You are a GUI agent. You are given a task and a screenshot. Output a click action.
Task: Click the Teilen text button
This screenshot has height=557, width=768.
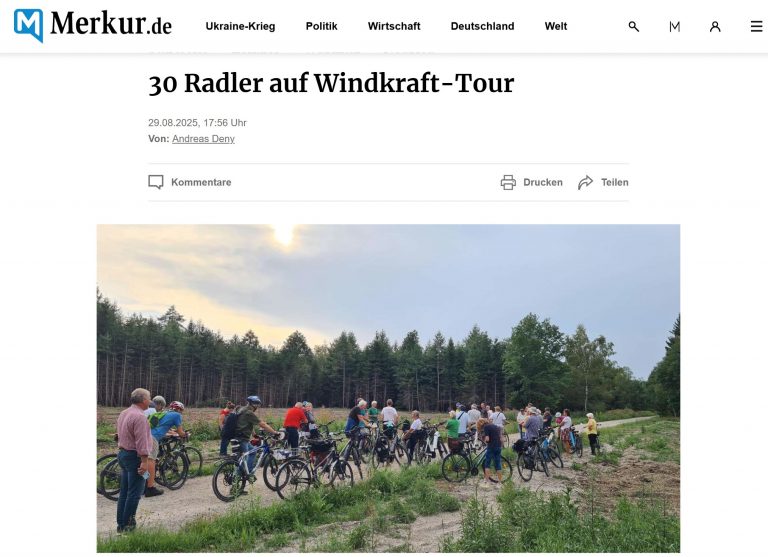coord(615,182)
